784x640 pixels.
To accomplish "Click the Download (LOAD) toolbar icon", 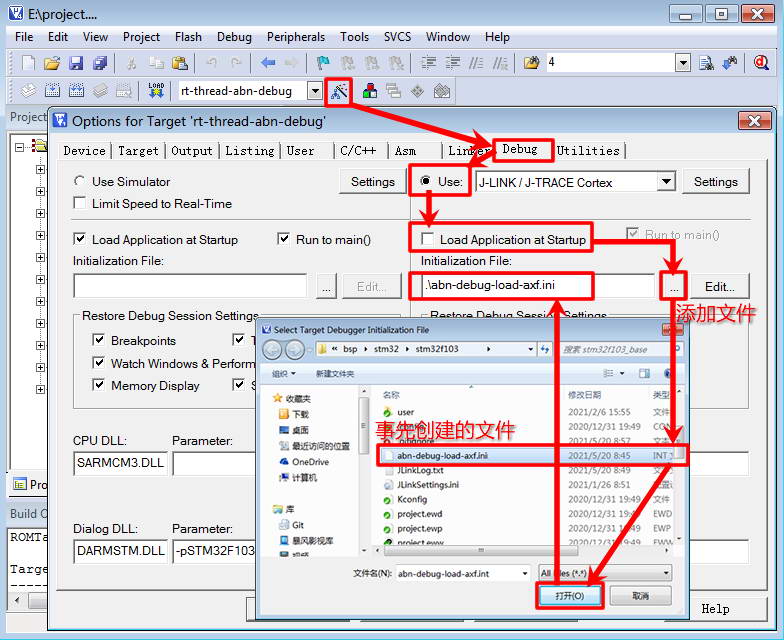I will tap(156, 91).
